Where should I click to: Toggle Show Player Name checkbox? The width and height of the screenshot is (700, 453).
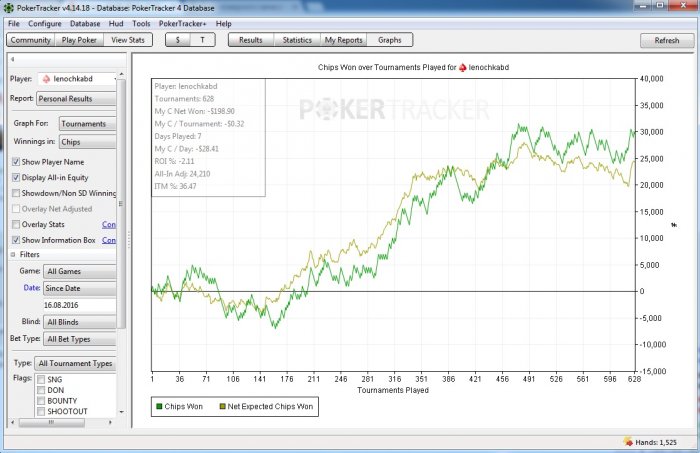click(x=16, y=162)
